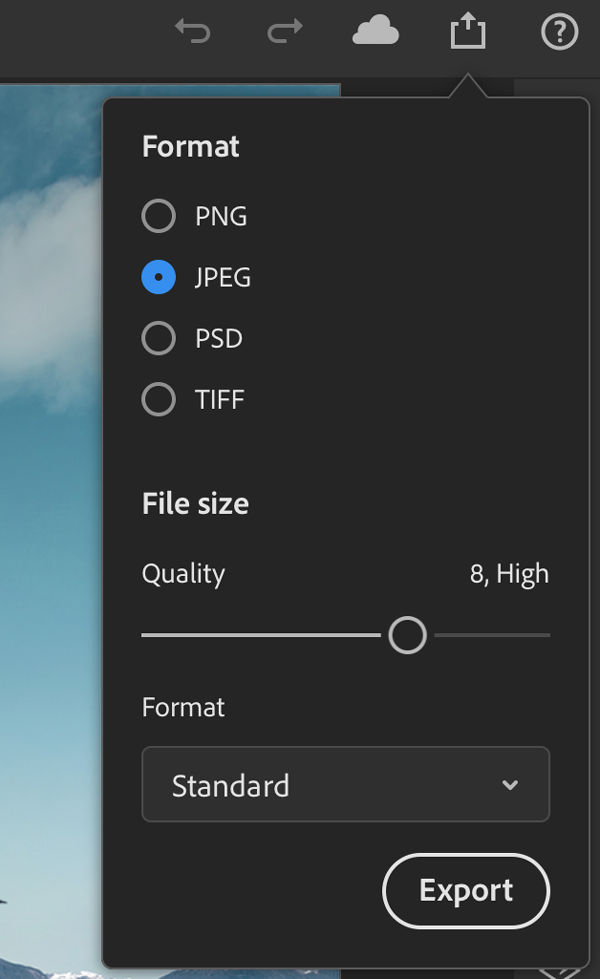Click the "8, High" quality value

pyautogui.click(x=509, y=574)
